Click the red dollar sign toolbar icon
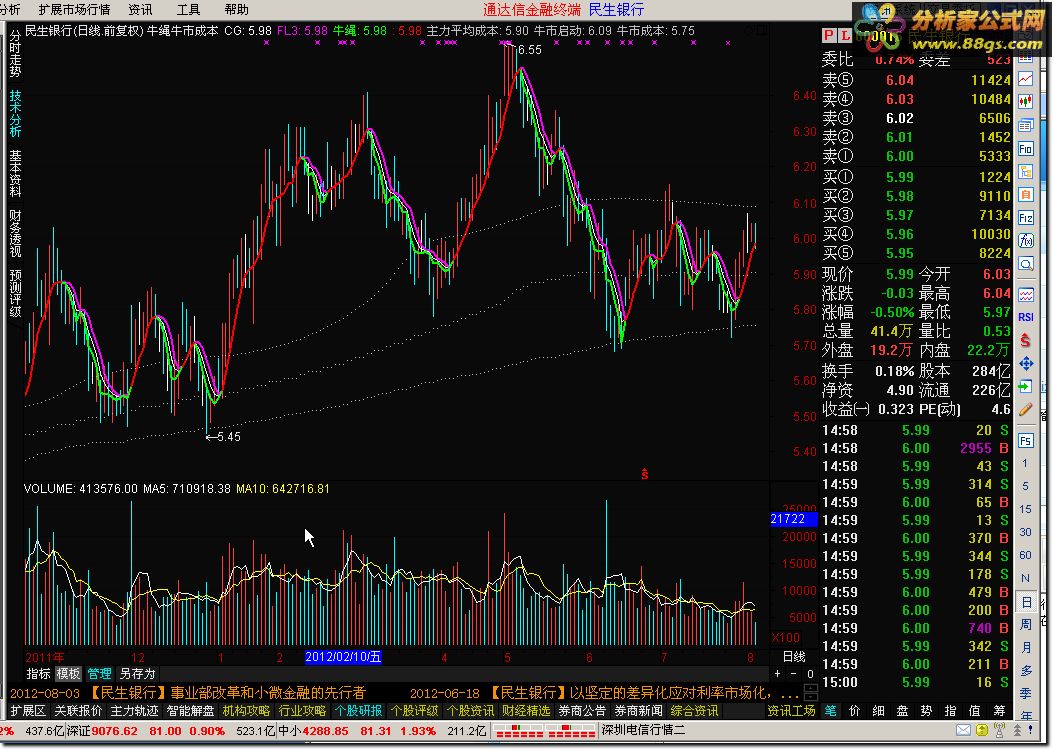 [x=1026, y=341]
